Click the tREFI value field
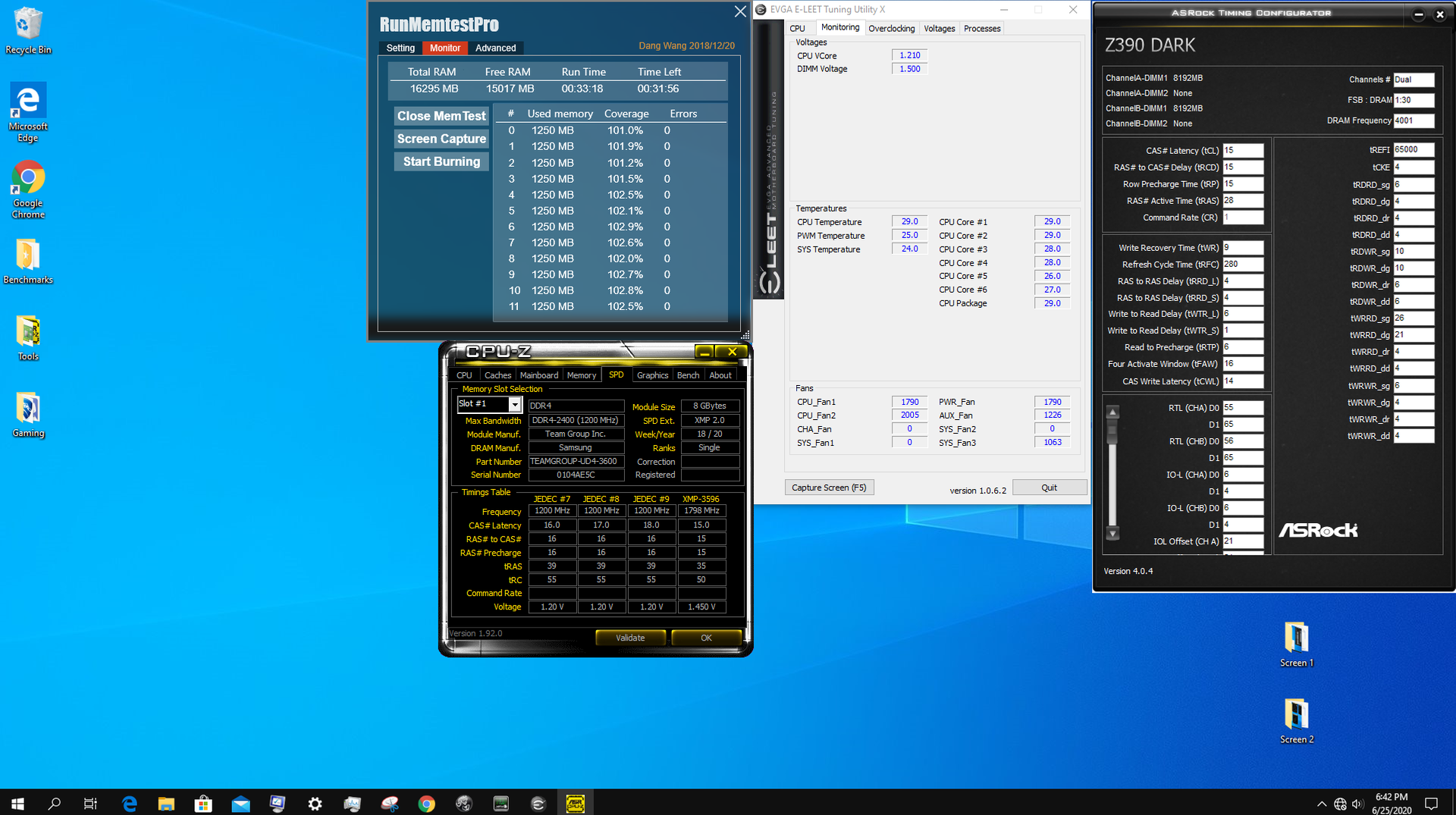1456x815 pixels. pos(1414,150)
